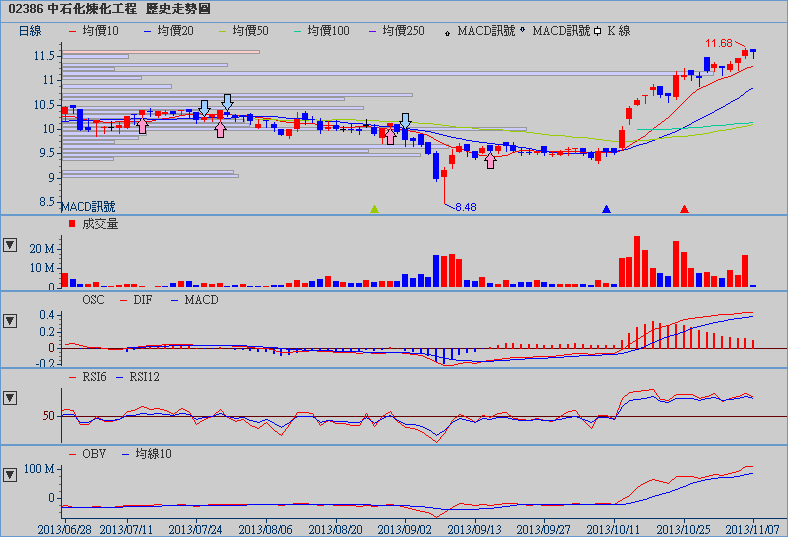Screen dimensions: 788x537
Task: Collapse the OSC/DIF/MACD panel arrow
Action: [x=10, y=321]
